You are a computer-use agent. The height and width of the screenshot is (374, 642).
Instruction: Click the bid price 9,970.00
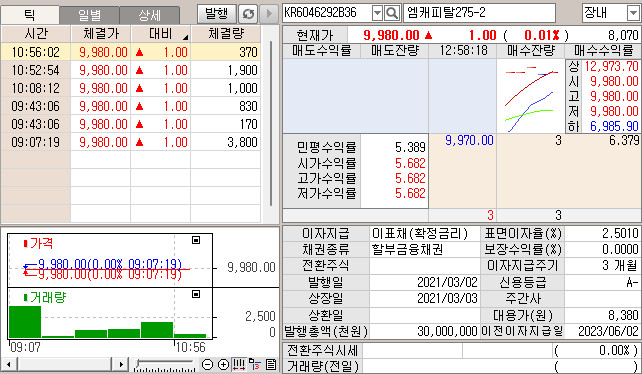[x=469, y=141]
